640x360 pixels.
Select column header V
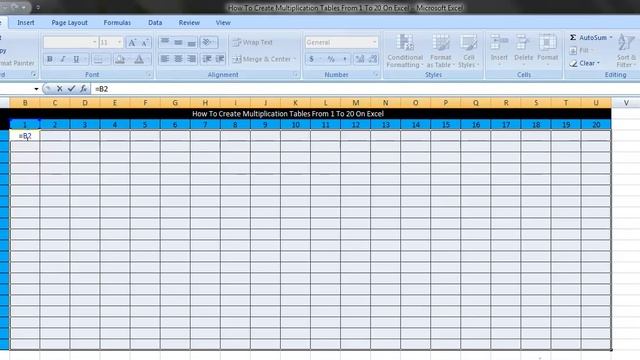[626, 103]
